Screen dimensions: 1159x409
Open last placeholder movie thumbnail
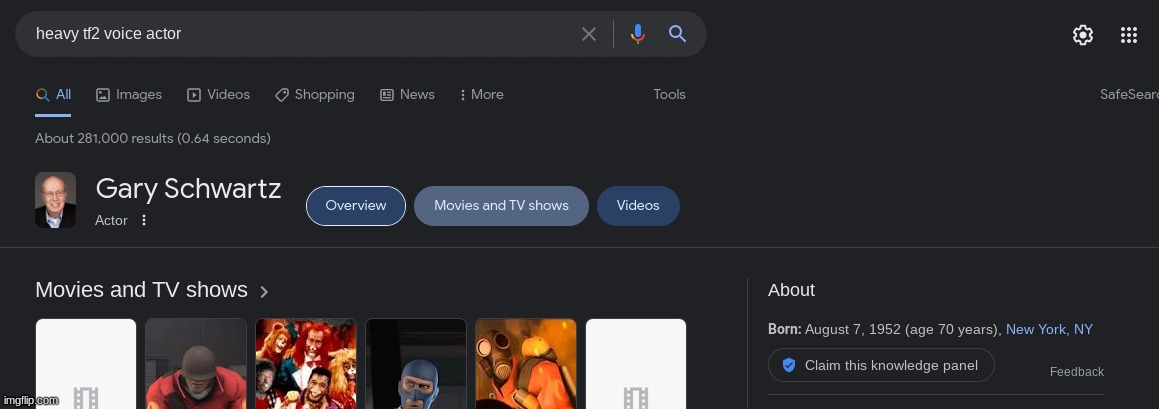636,364
